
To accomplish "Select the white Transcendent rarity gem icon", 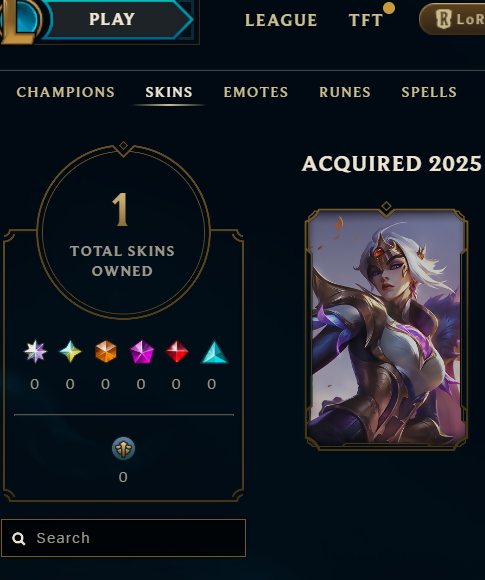I will [x=35, y=351].
